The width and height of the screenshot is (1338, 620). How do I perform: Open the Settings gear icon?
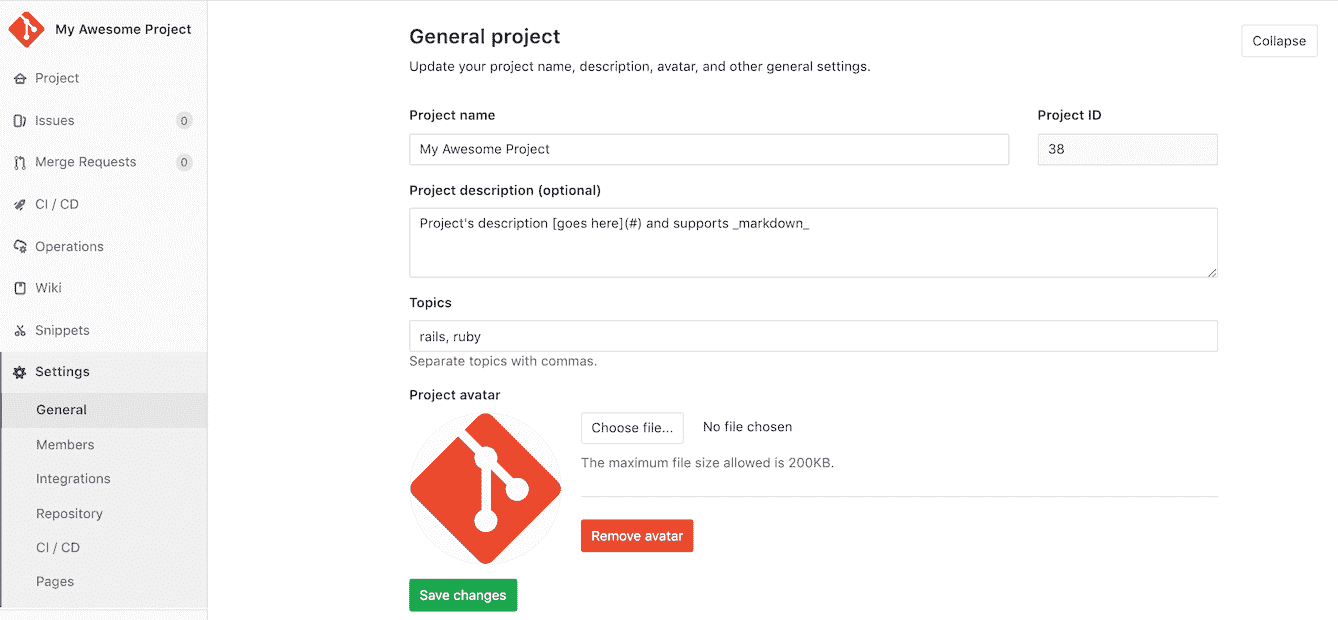21,371
